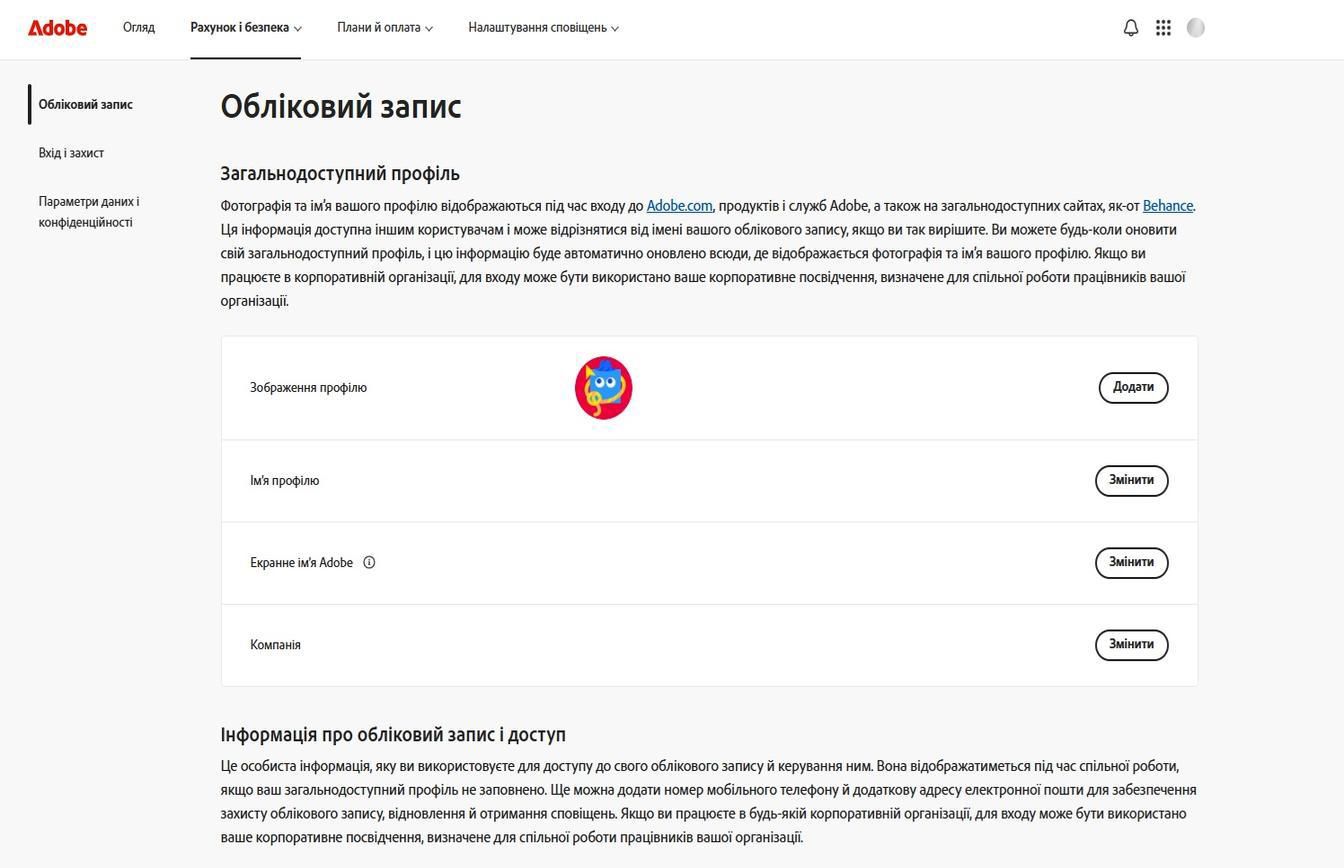Click the Adobe logo
1344x868 pixels.
(x=57, y=27)
